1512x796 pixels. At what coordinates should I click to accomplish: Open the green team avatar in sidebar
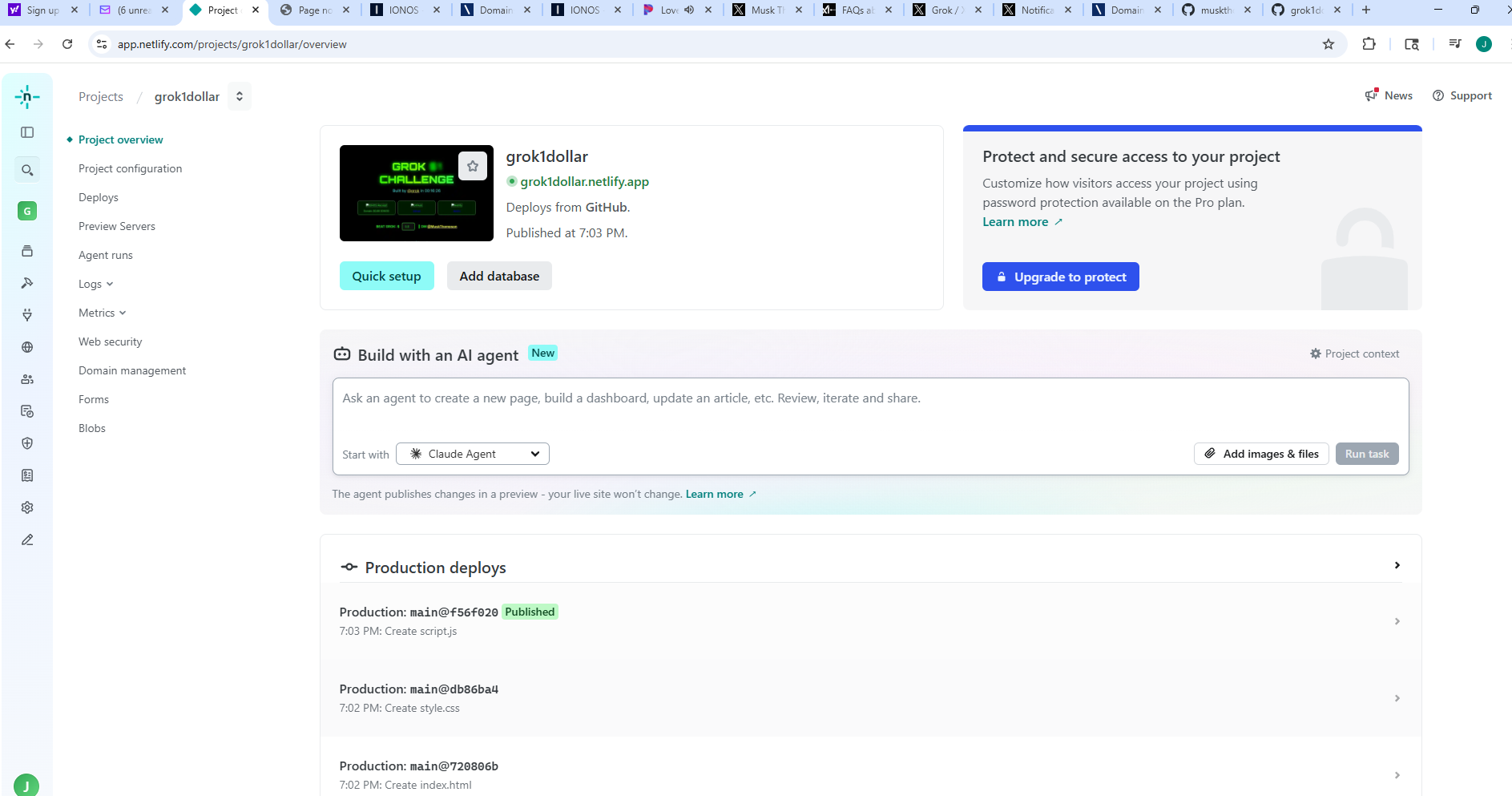(x=26, y=211)
